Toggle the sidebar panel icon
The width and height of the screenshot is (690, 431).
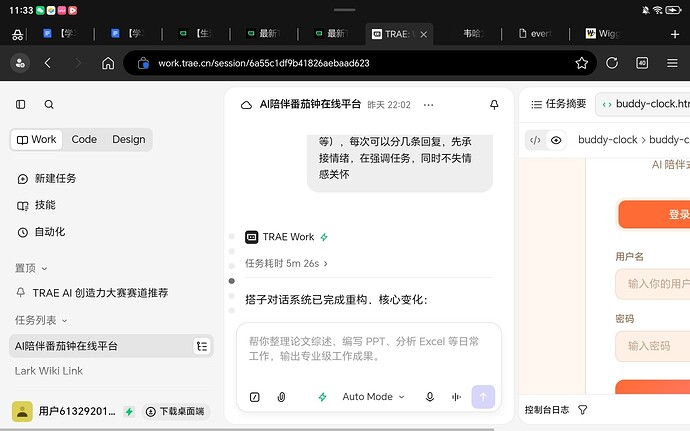(x=20, y=104)
